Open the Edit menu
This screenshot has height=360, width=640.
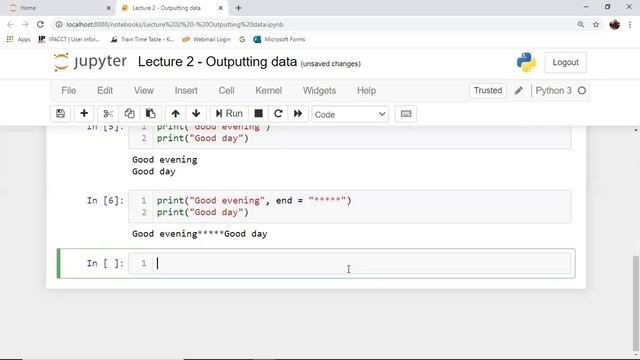click(x=105, y=91)
